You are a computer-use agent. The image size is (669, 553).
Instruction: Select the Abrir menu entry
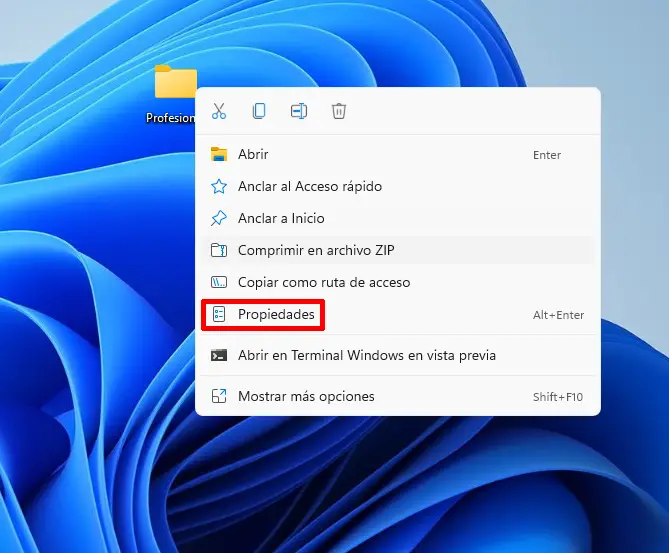pos(398,154)
